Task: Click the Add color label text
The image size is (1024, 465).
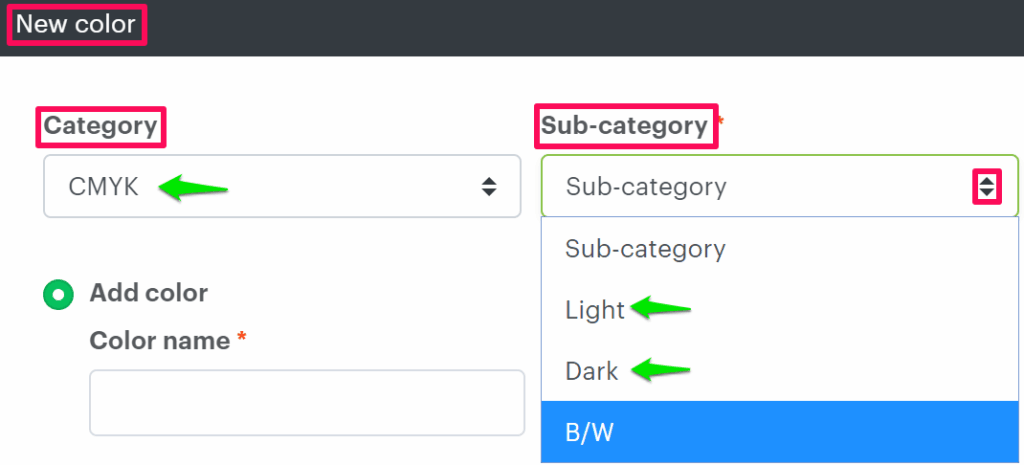Action: [x=149, y=293]
